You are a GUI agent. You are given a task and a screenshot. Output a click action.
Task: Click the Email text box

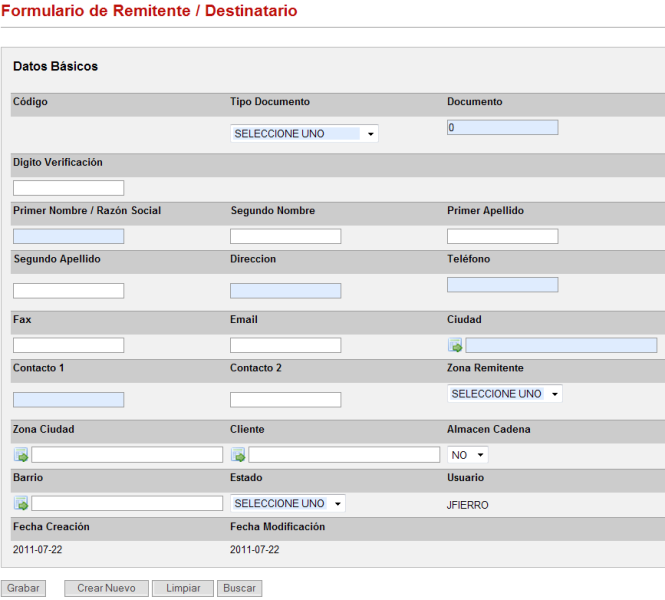[x=285, y=345]
